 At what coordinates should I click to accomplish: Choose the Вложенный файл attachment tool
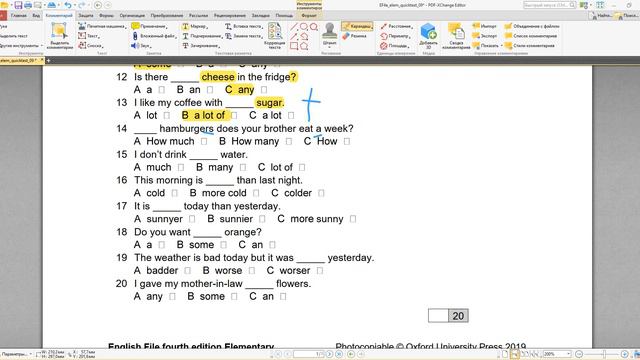point(154,36)
